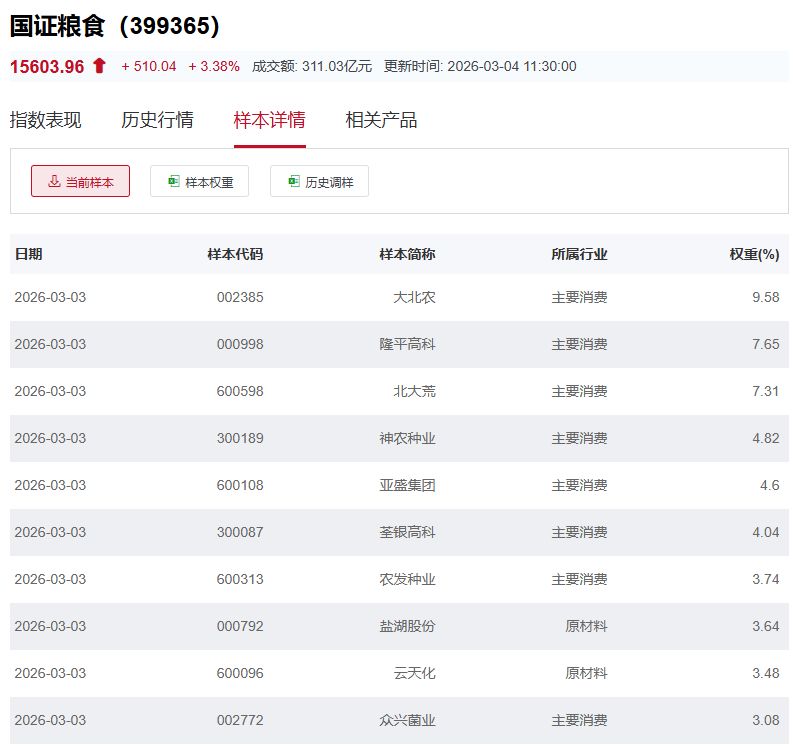
Task: Click the Excel icon beside 样本权重
Action: click(174, 182)
